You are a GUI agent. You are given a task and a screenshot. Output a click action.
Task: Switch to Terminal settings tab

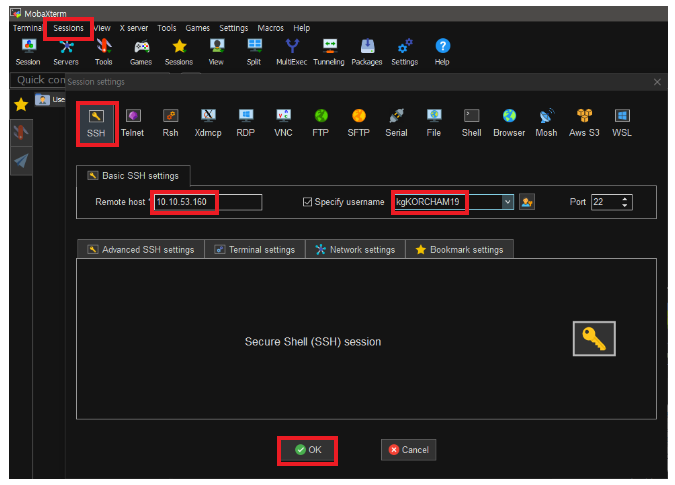click(x=255, y=250)
